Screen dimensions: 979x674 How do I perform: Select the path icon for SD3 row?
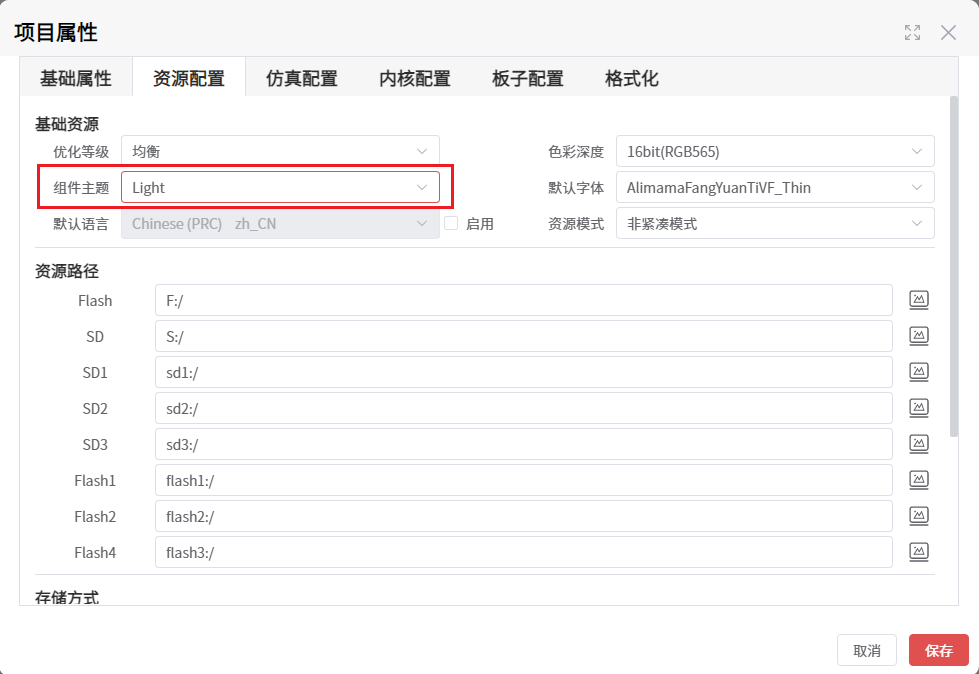tap(918, 443)
